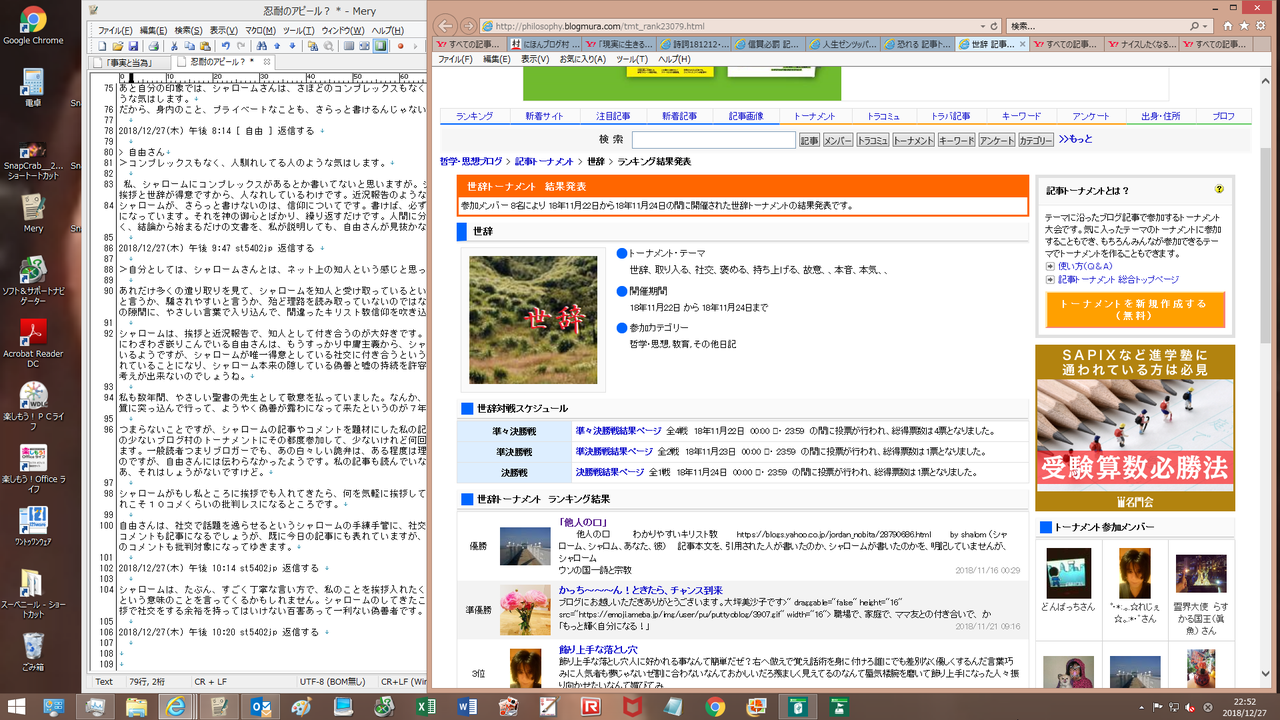Click the Paste clipboard icon in Mery
This screenshot has height=720, width=1280.
click(x=205, y=46)
